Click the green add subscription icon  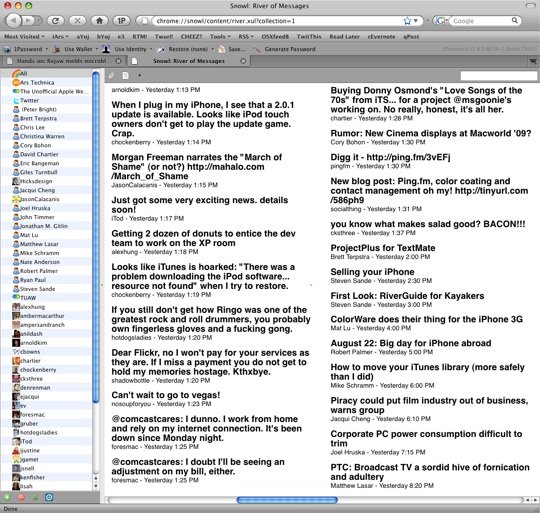pos(7,497)
